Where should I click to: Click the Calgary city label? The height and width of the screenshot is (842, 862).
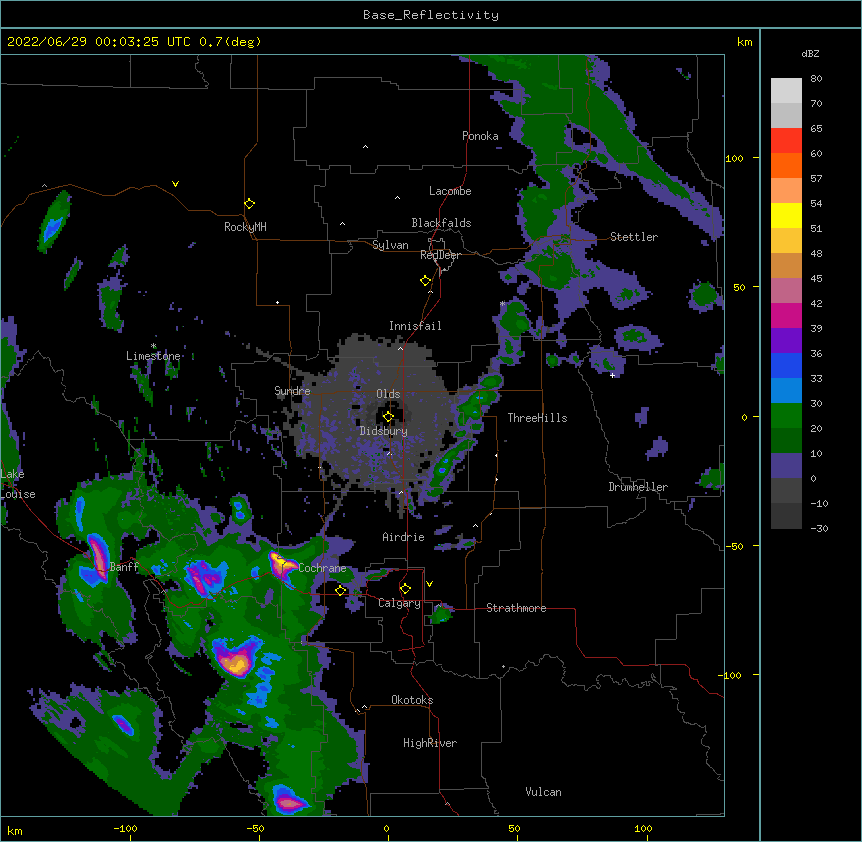click(399, 603)
